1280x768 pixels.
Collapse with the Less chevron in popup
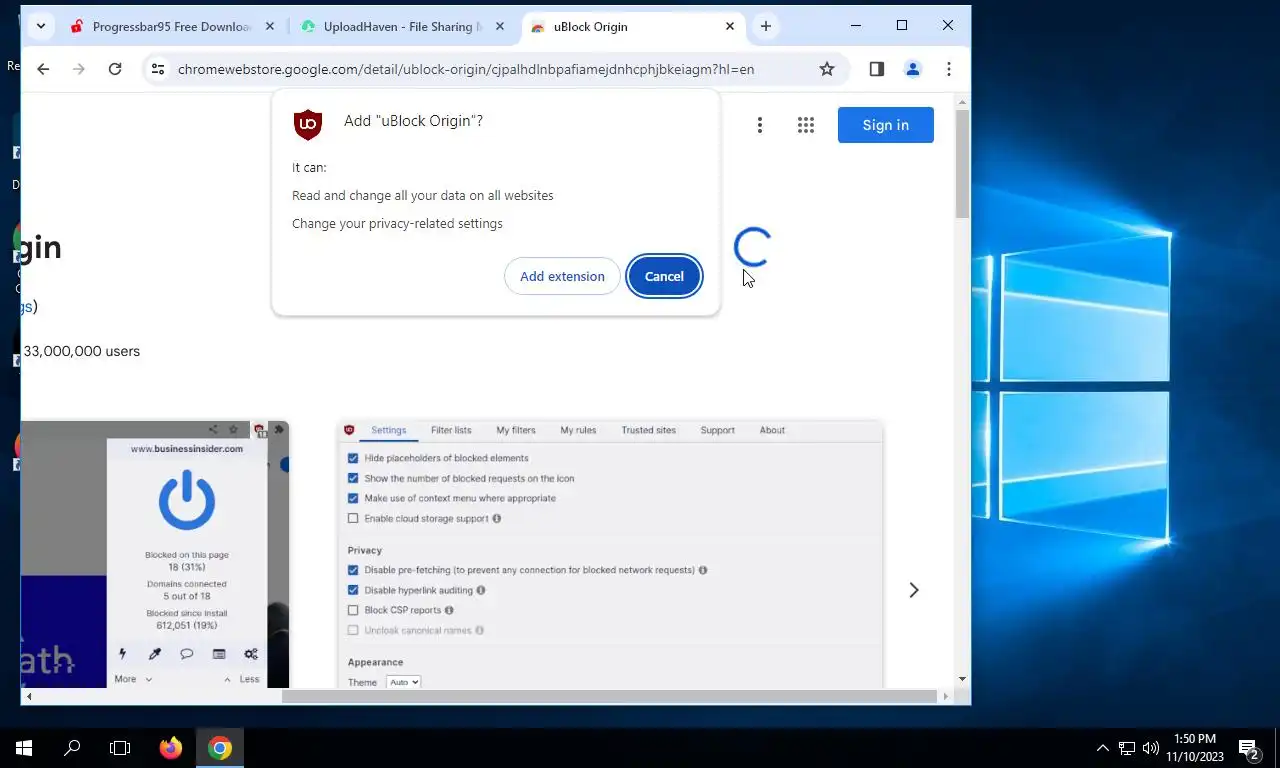227,679
